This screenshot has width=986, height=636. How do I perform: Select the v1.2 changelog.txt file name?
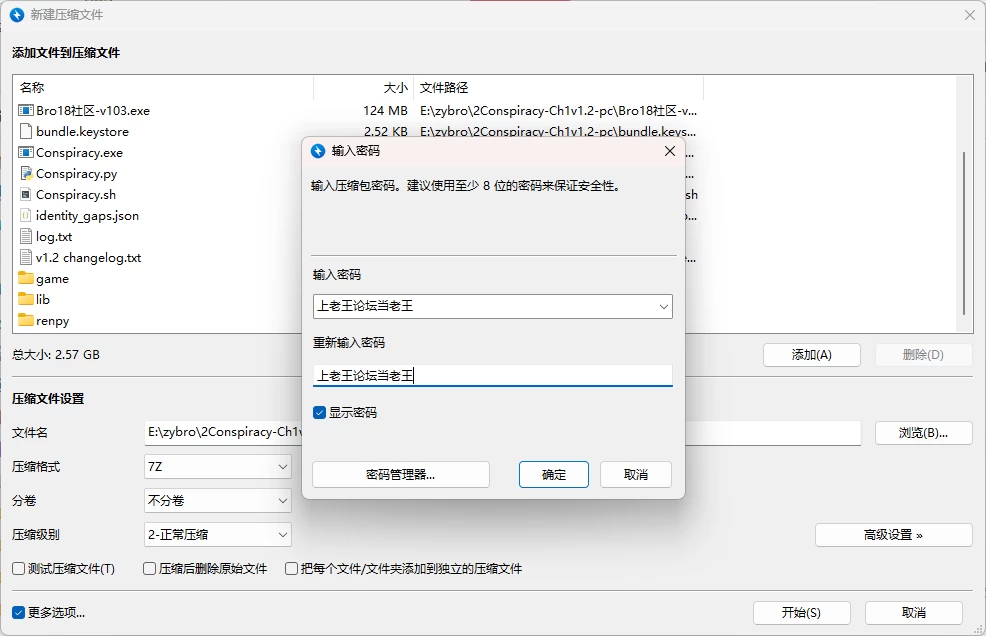tap(89, 258)
